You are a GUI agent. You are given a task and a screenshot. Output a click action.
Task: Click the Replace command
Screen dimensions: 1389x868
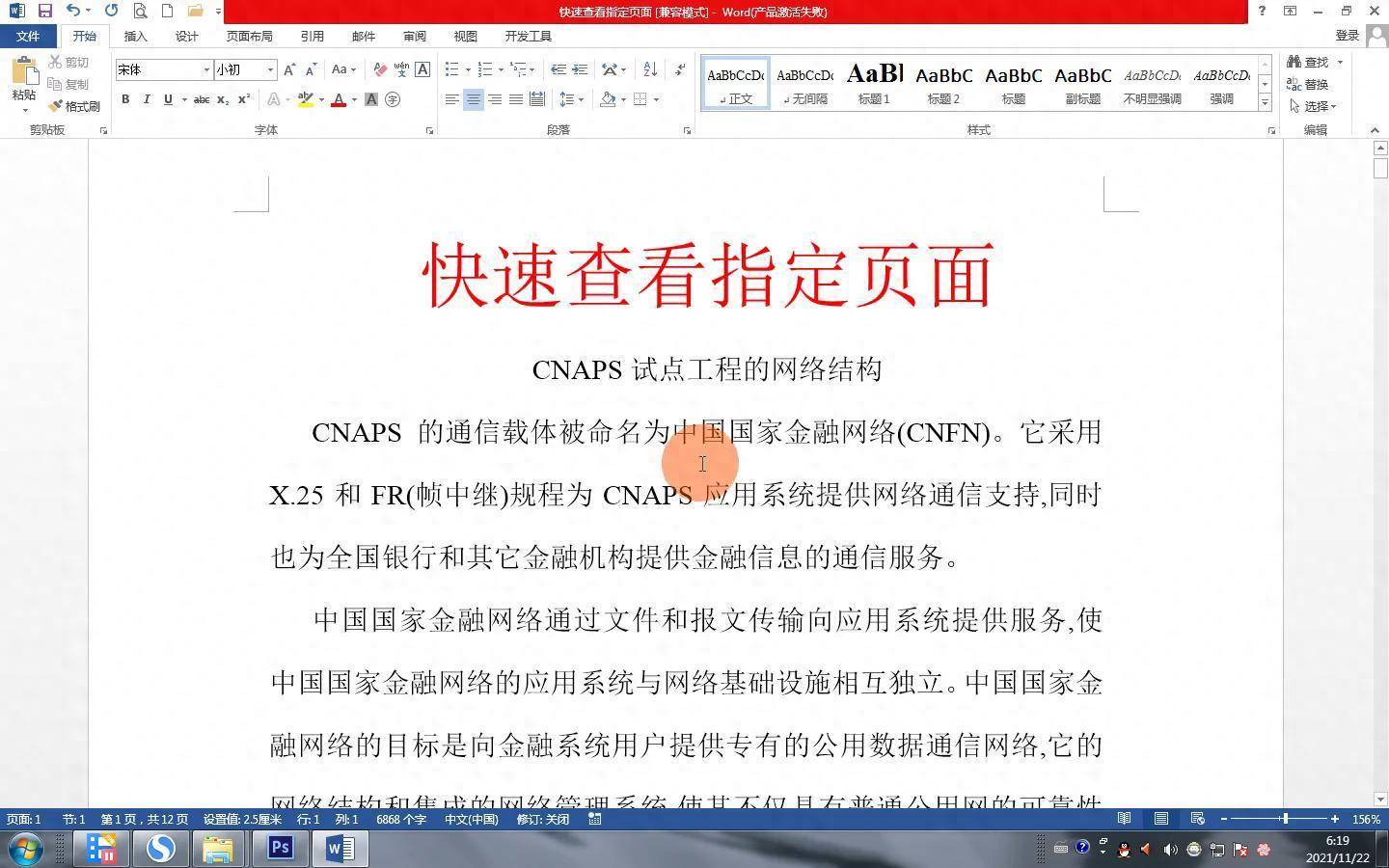tap(1314, 84)
